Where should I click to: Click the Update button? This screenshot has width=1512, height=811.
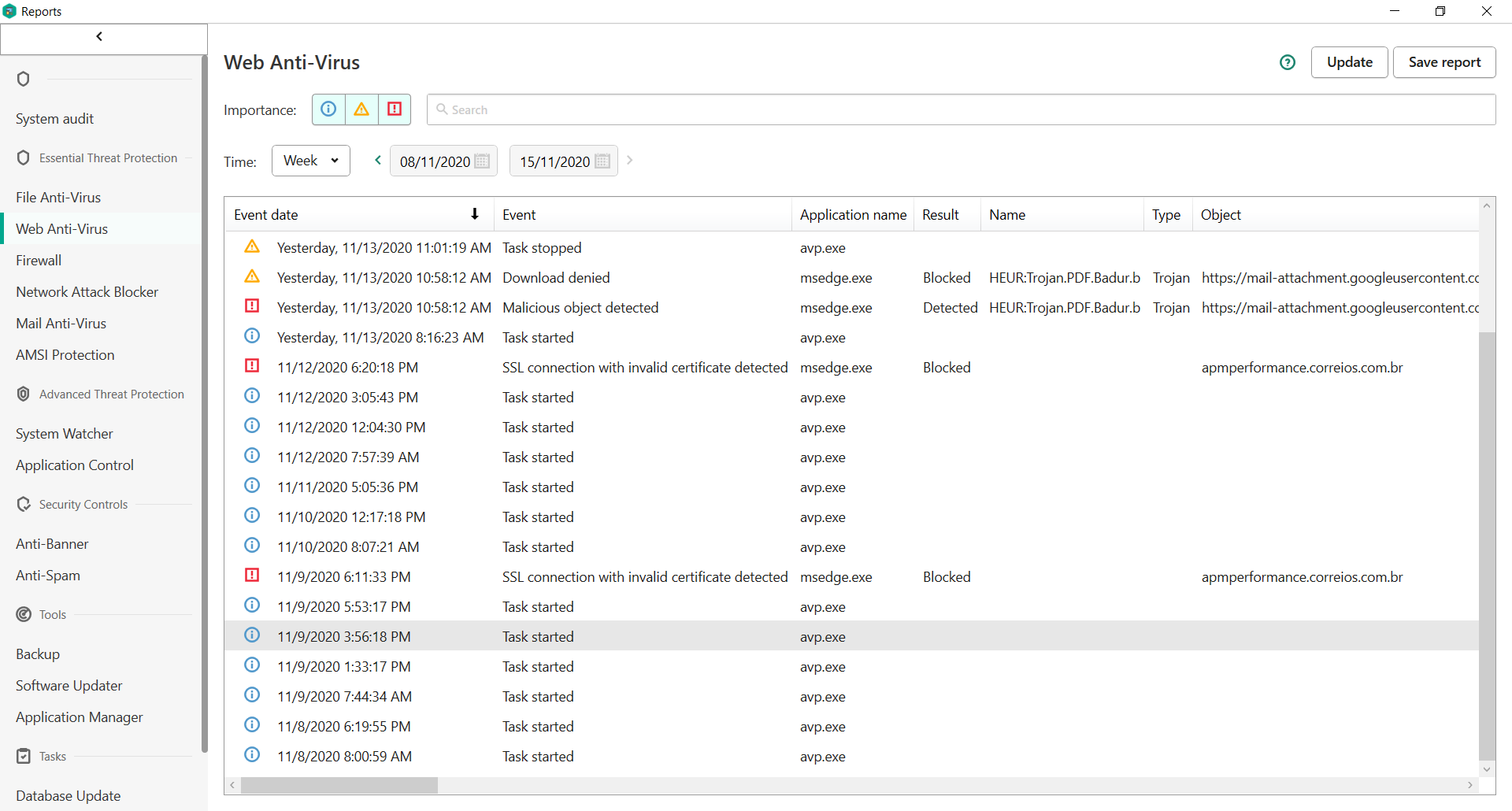(x=1349, y=62)
